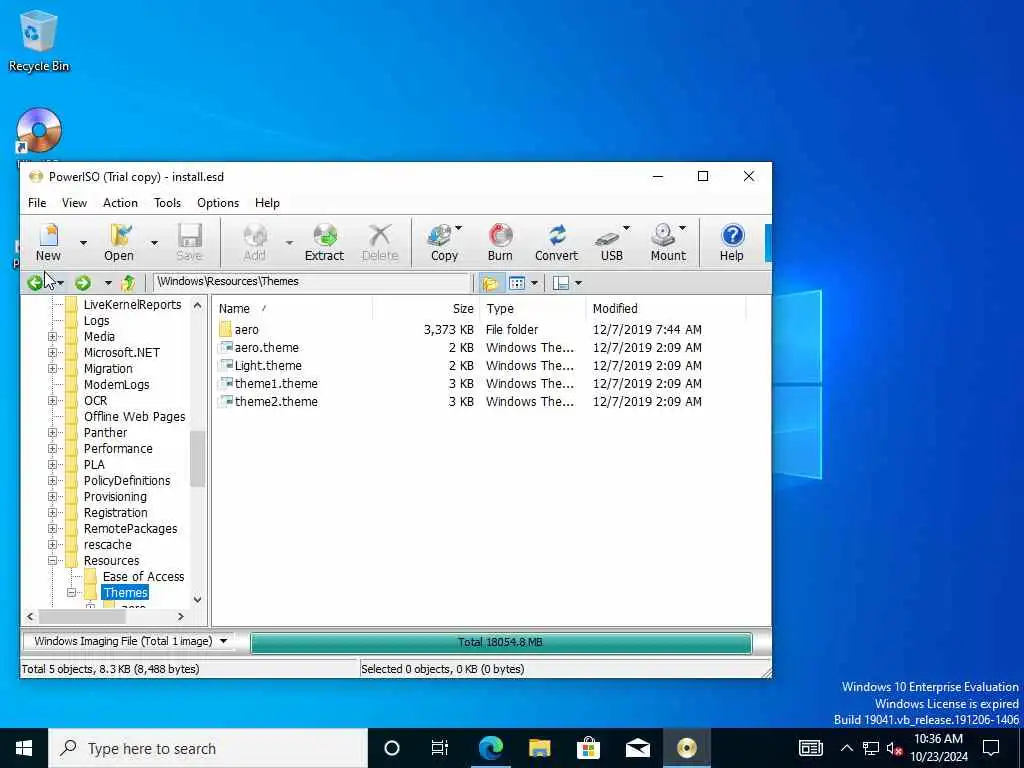Expand the Microsoft.NET folder node
1024x768 pixels.
[x=52, y=353]
